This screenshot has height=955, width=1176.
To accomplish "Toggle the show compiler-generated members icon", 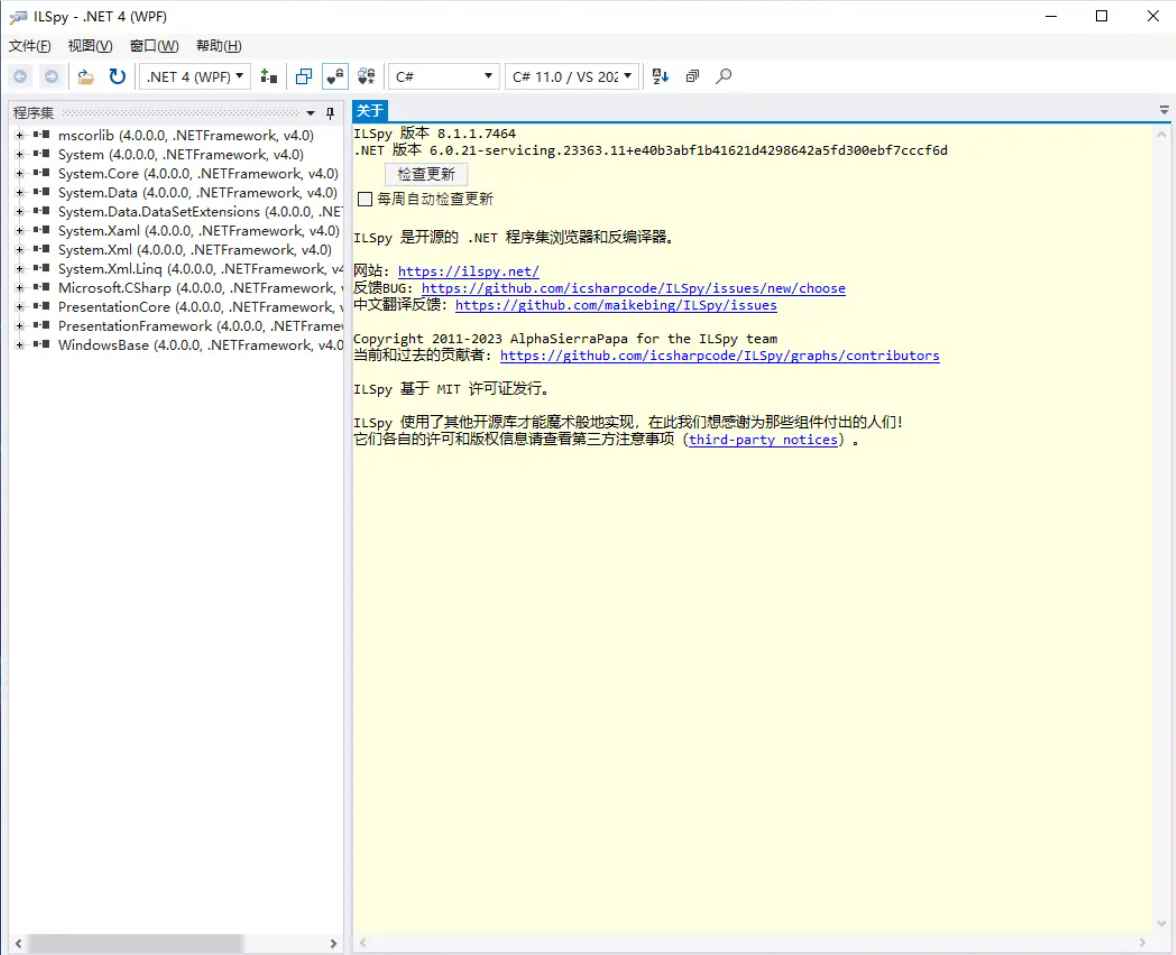I will point(366,76).
